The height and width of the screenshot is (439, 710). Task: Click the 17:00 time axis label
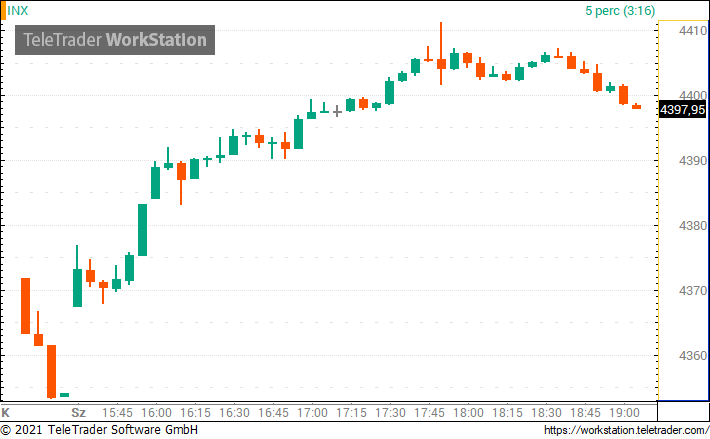(x=312, y=413)
